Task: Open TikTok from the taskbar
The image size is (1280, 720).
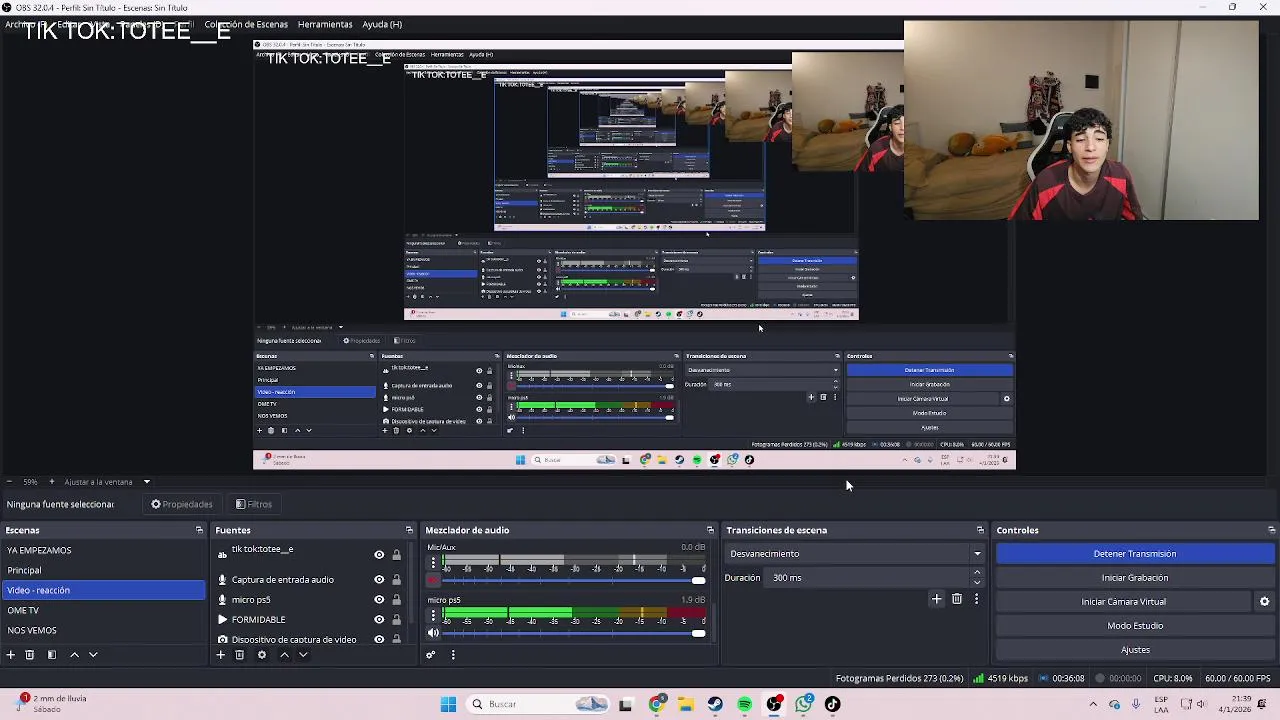Action: [833, 704]
